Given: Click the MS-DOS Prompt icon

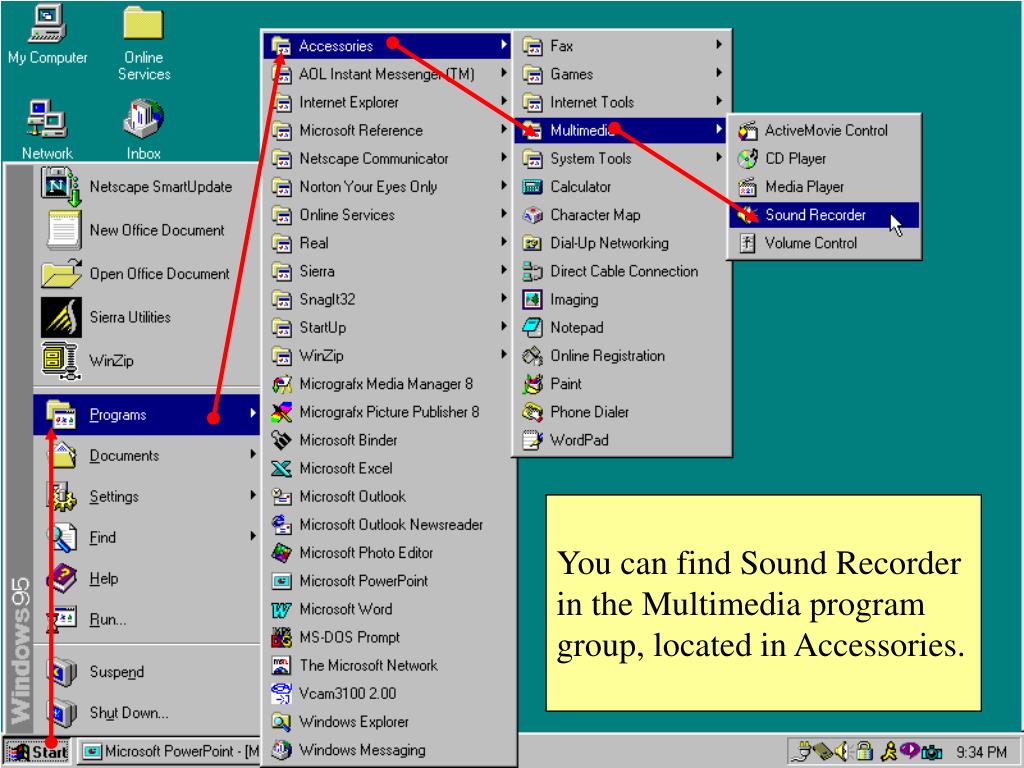Looking at the screenshot, I should click(x=281, y=637).
